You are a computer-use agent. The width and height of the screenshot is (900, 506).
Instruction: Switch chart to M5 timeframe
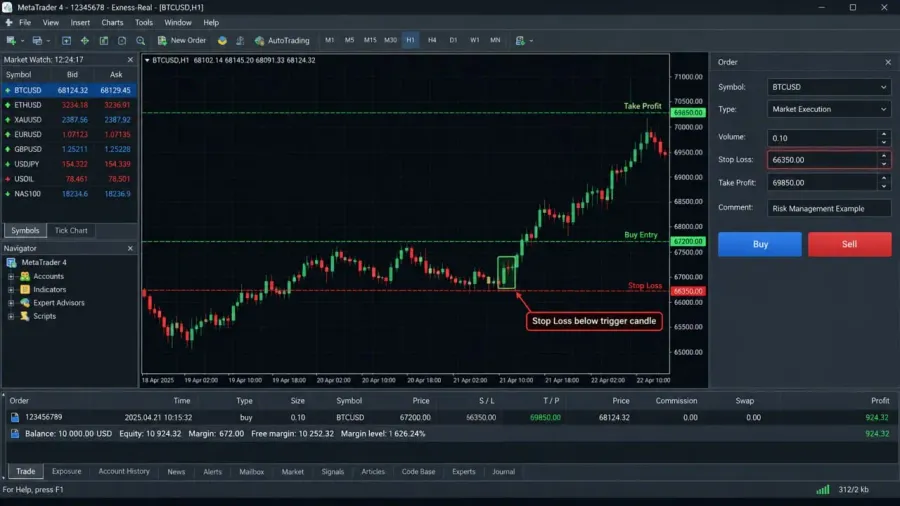349,40
